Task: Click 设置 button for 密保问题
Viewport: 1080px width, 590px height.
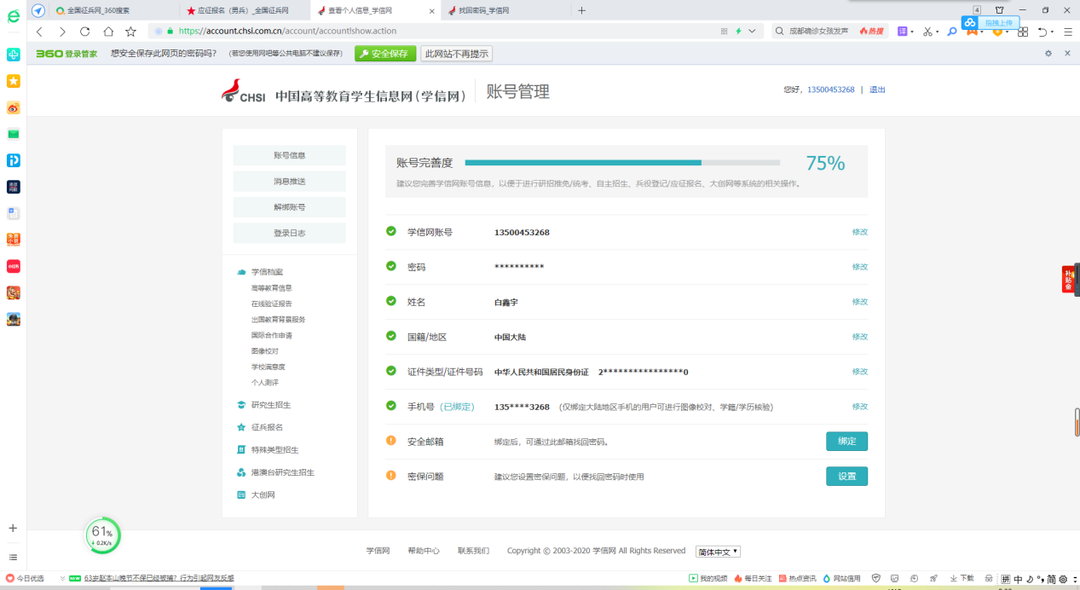Action: pyautogui.click(x=846, y=476)
